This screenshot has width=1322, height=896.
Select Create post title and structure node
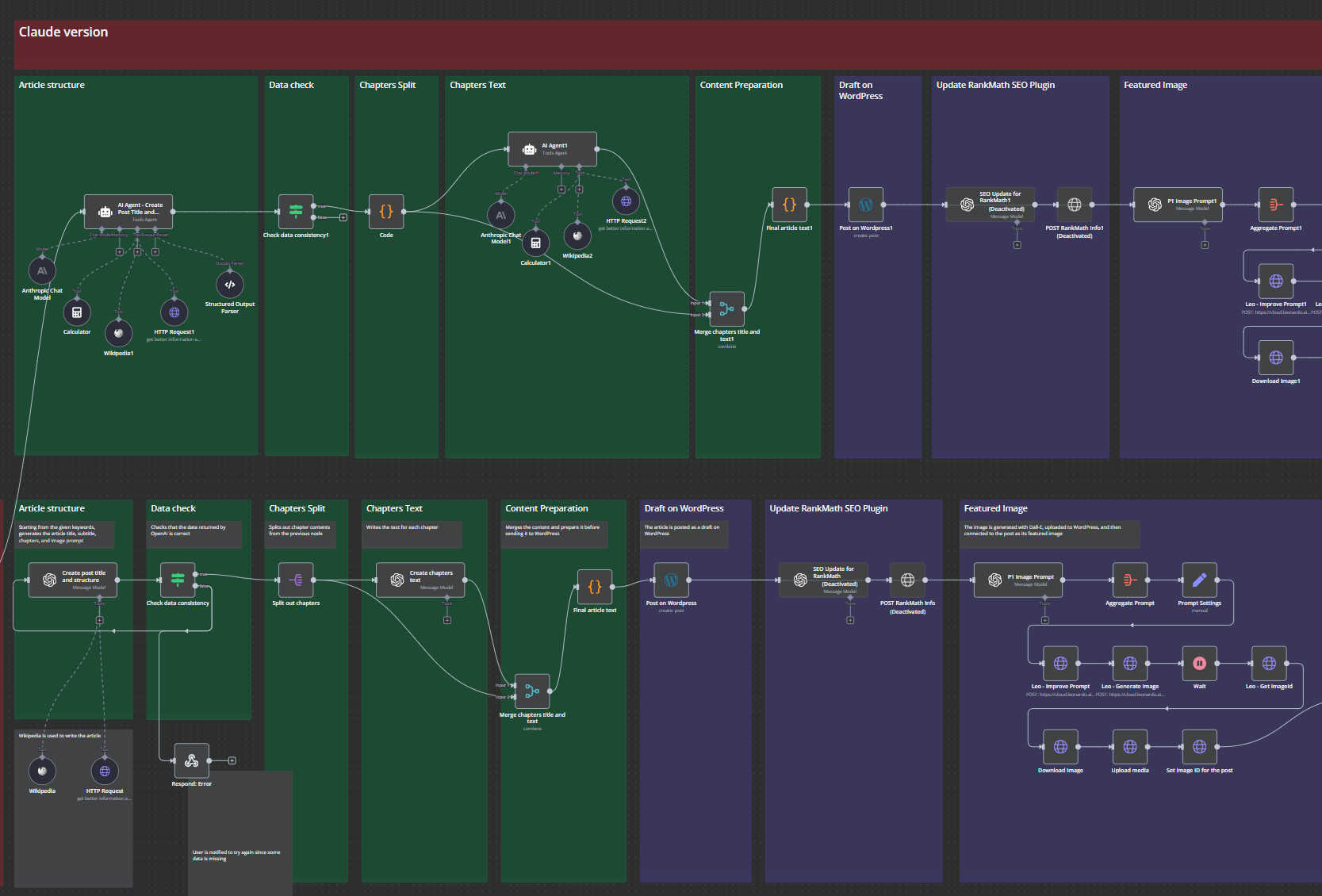[x=73, y=580]
